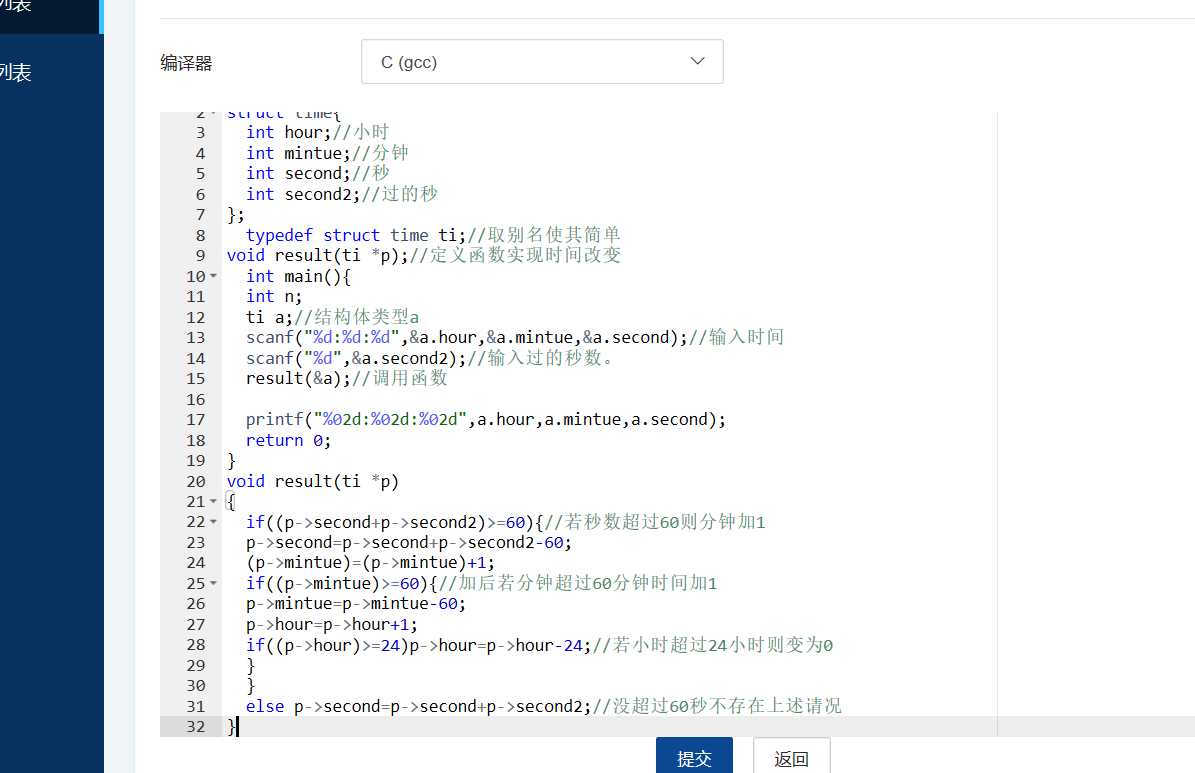Click the 'p->mintue=p->mintue-60;' line

(x=355, y=605)
